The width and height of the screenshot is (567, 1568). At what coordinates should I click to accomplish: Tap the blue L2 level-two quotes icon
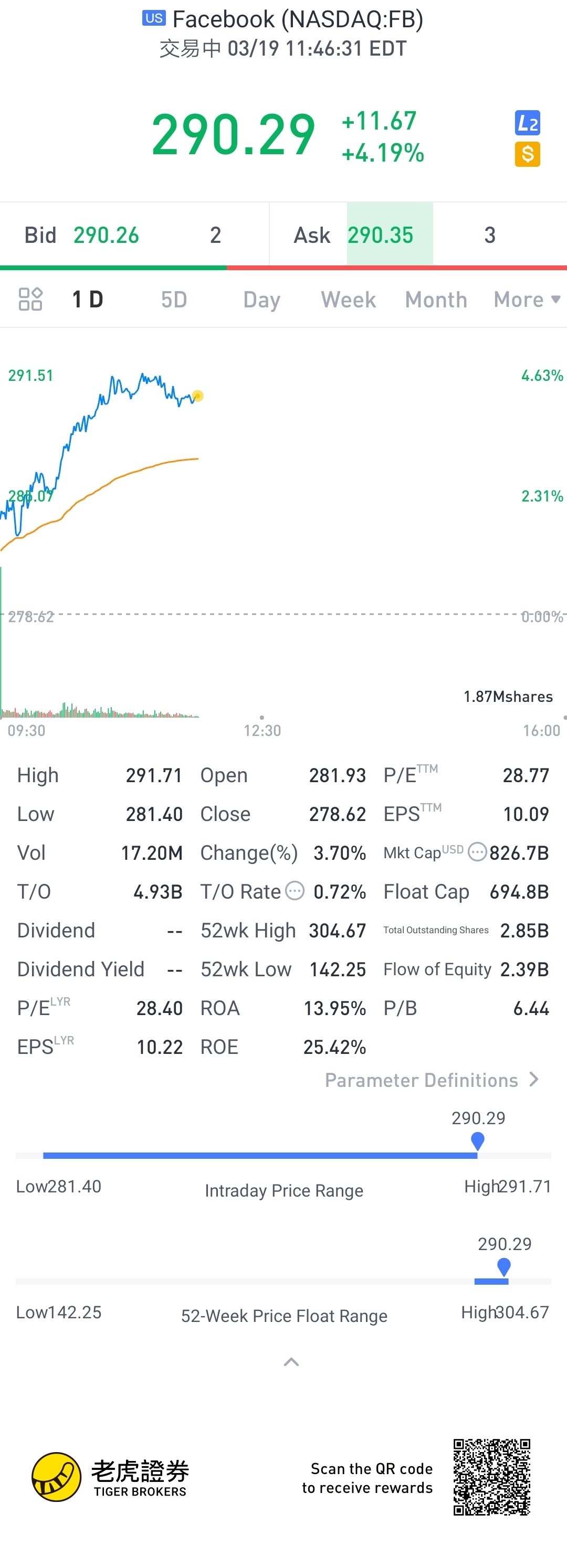coord(527,123)
